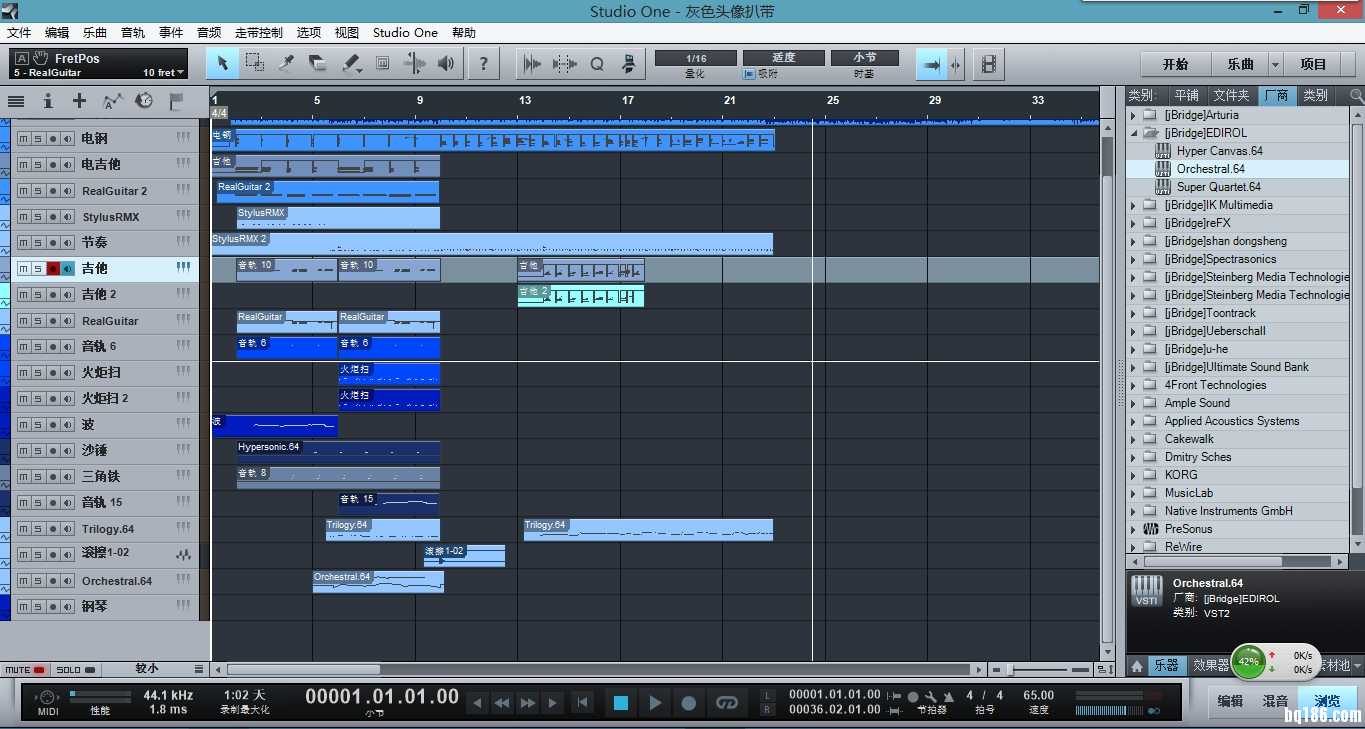Viewport: 1365px width, 729px height.
Task: Disarm record on the 吉他 track
Action: (53, 268)
